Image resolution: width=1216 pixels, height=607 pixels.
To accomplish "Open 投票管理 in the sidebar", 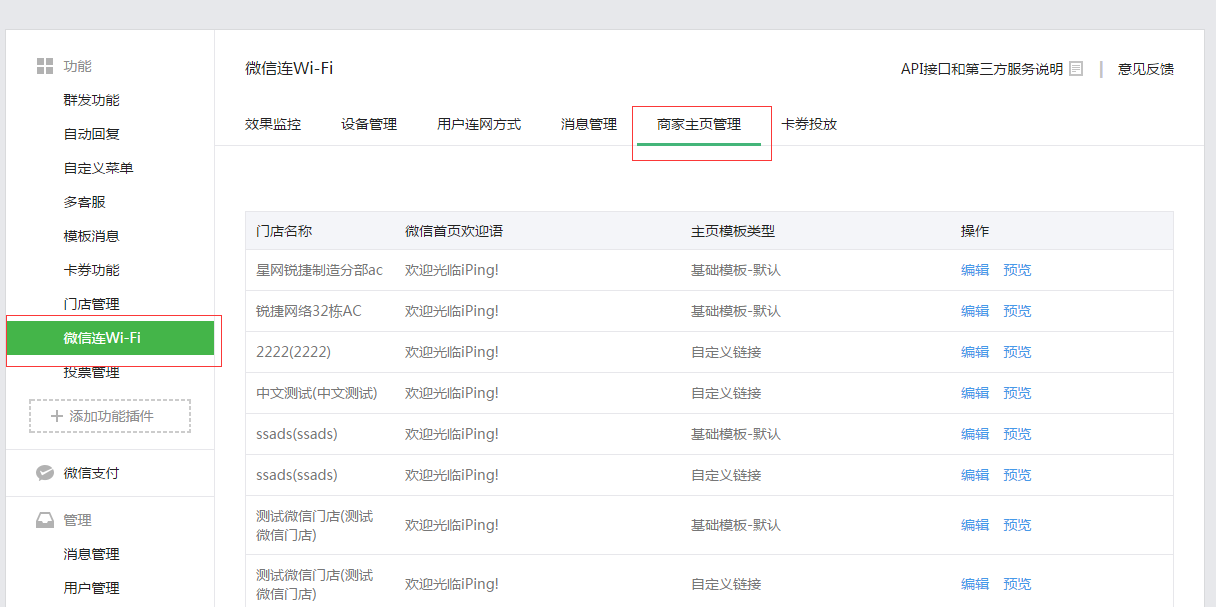I will [x=92, y=372].
